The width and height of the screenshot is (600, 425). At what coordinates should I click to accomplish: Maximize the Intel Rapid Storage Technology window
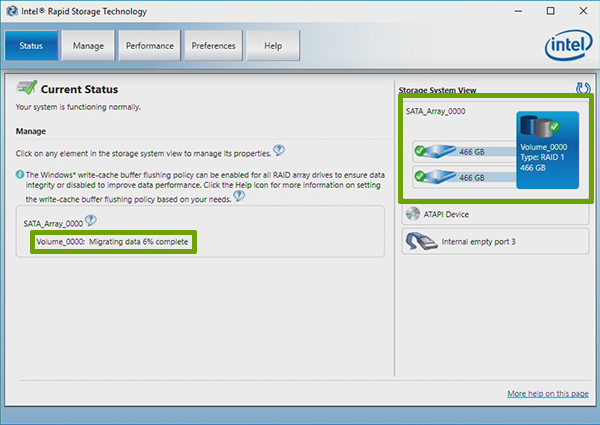[x=550, y=11]
